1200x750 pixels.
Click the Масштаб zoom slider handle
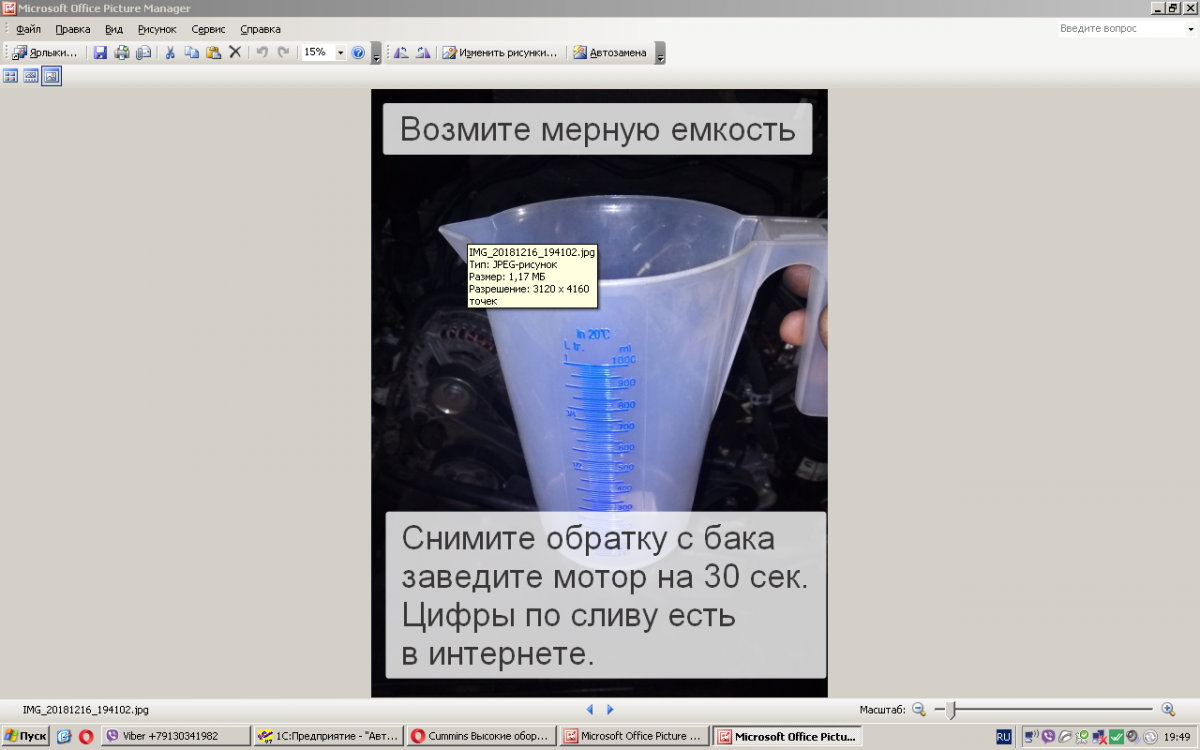(x=951, y=709)
